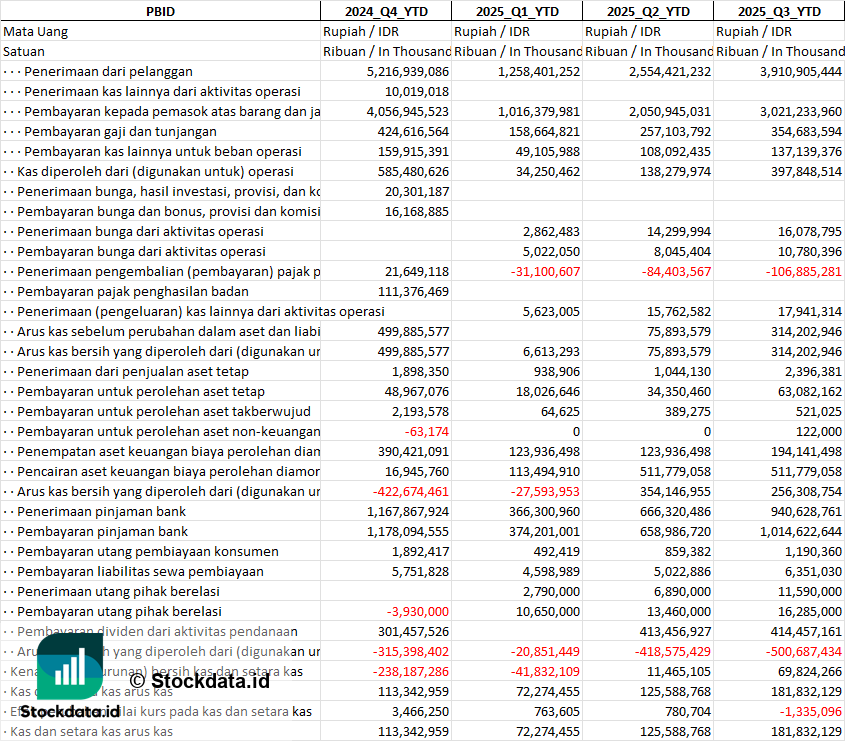845x741 pixels.
Task: Click 20,301,187 in Penerimaan bunga, hasil investasi row
Action: tap(417, 191)
